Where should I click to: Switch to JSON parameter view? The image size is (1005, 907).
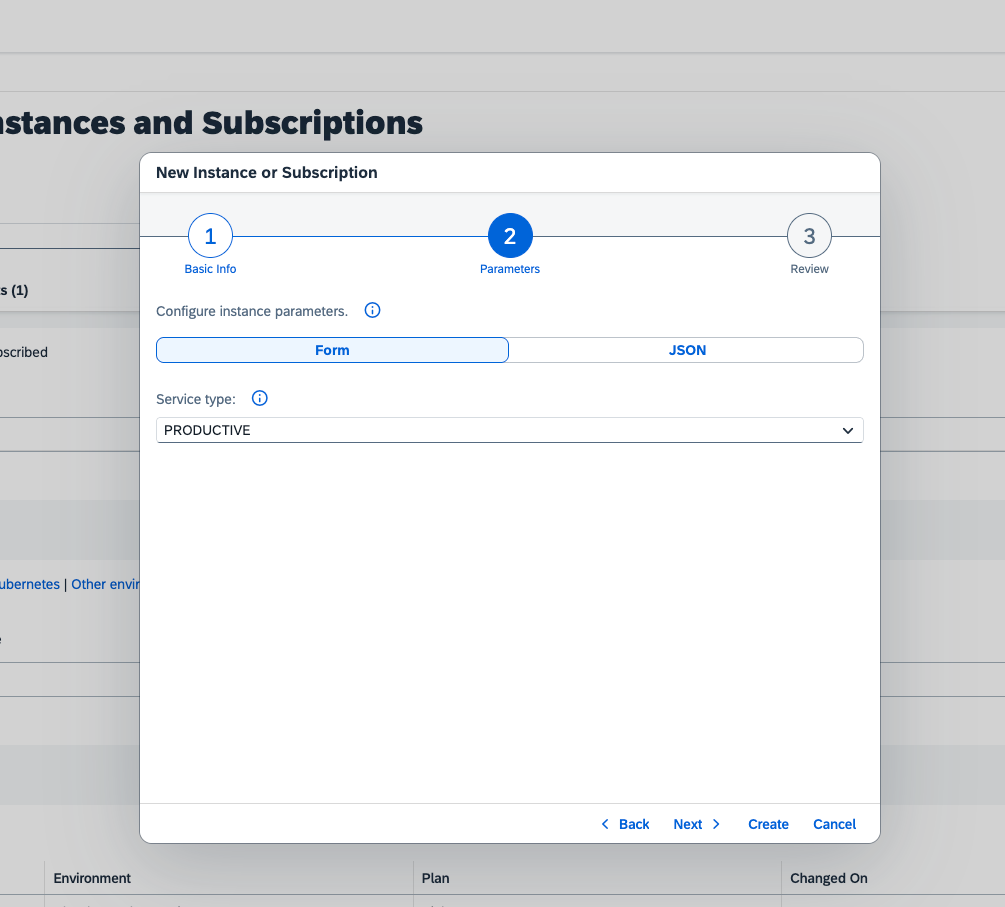click(x=687, y=350)
